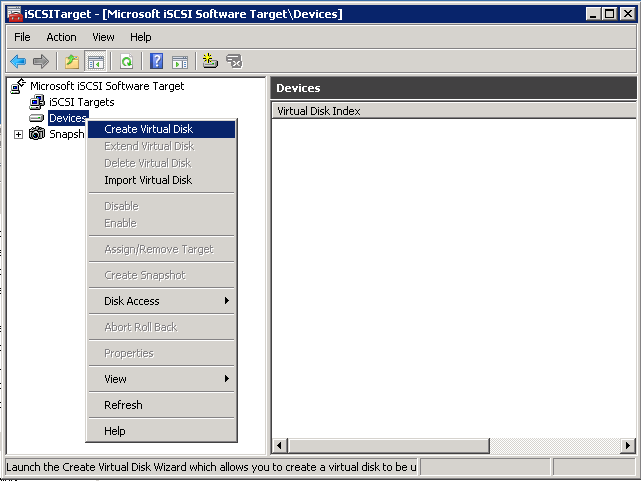Select the Microsoft iSCSI Software Target root

click(106, 86)
